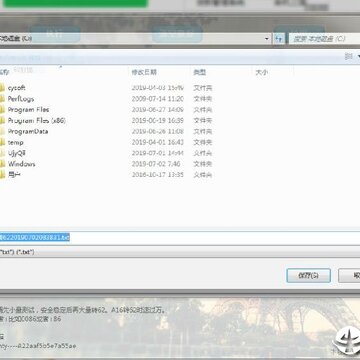Viewport: 360px width, 360px height.
Task: Click the type cell of cysoft row
Action: [x=203, y=88]
